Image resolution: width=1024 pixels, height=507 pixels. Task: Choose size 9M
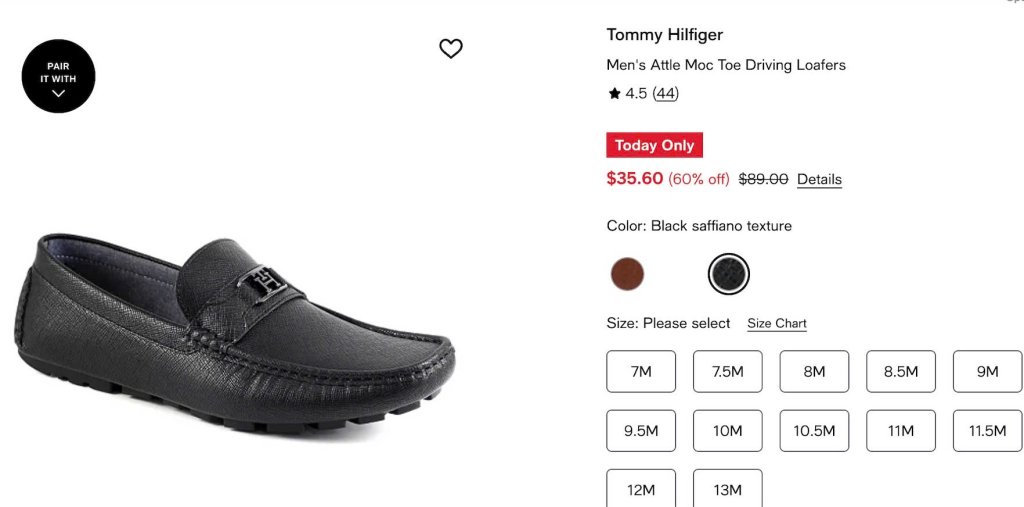pyautogui.click(x=987, y=371)
